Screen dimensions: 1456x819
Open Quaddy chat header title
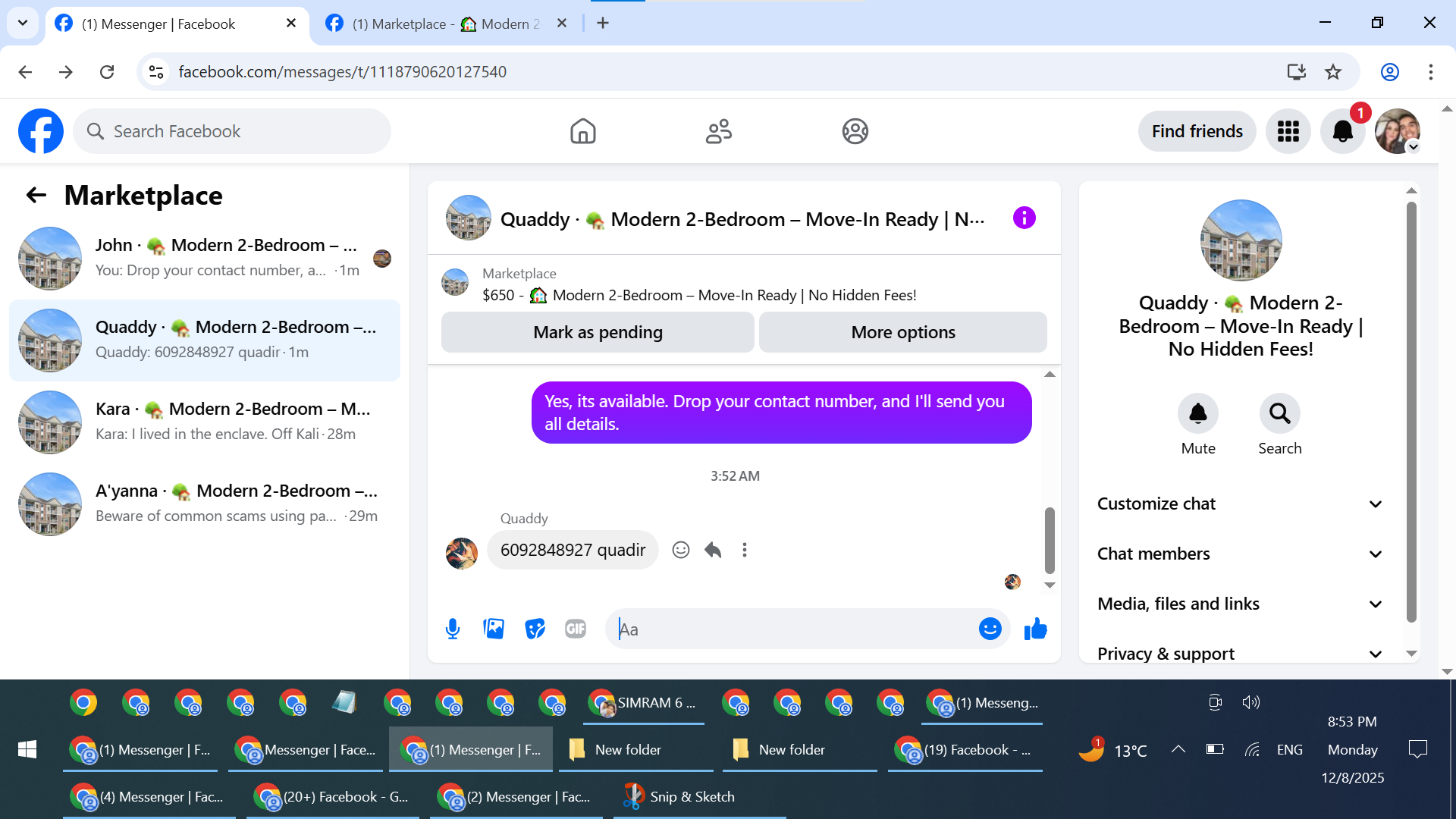742,219
